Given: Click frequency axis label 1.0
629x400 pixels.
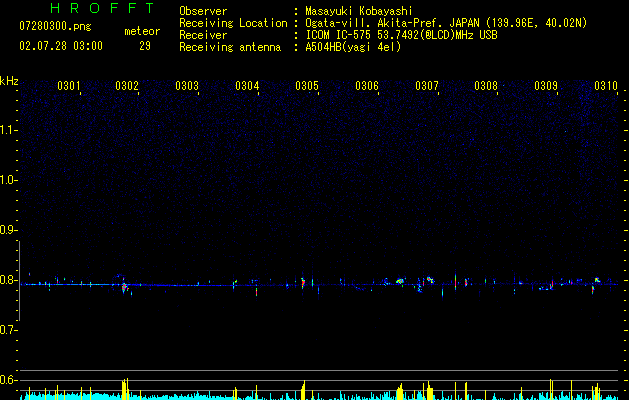Looking at the screenshot, I should [8, 180].
